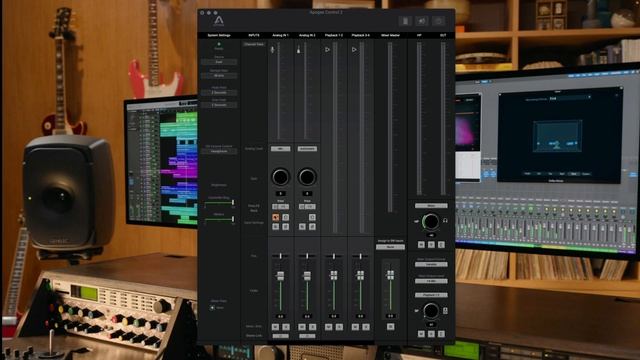Mute the Playback 3-4 channel
The width and height of the screenshot is (640, 360).
click(x=355, y=327)
